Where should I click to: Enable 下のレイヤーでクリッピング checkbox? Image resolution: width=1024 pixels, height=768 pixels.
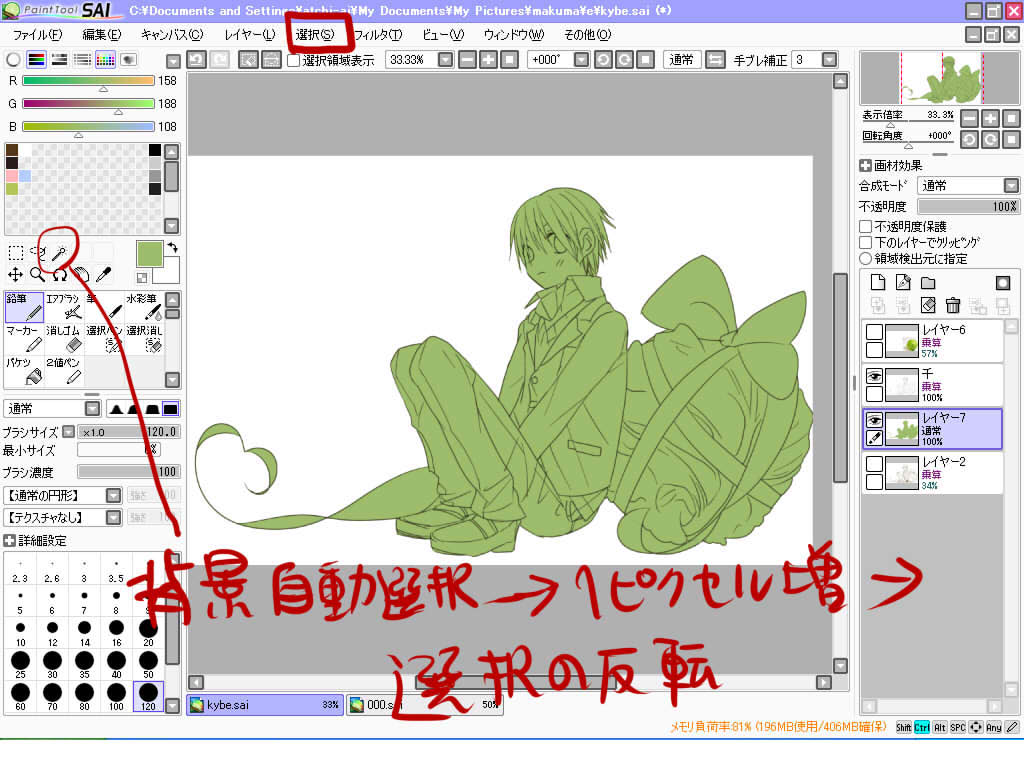click(x=865, y=243)
